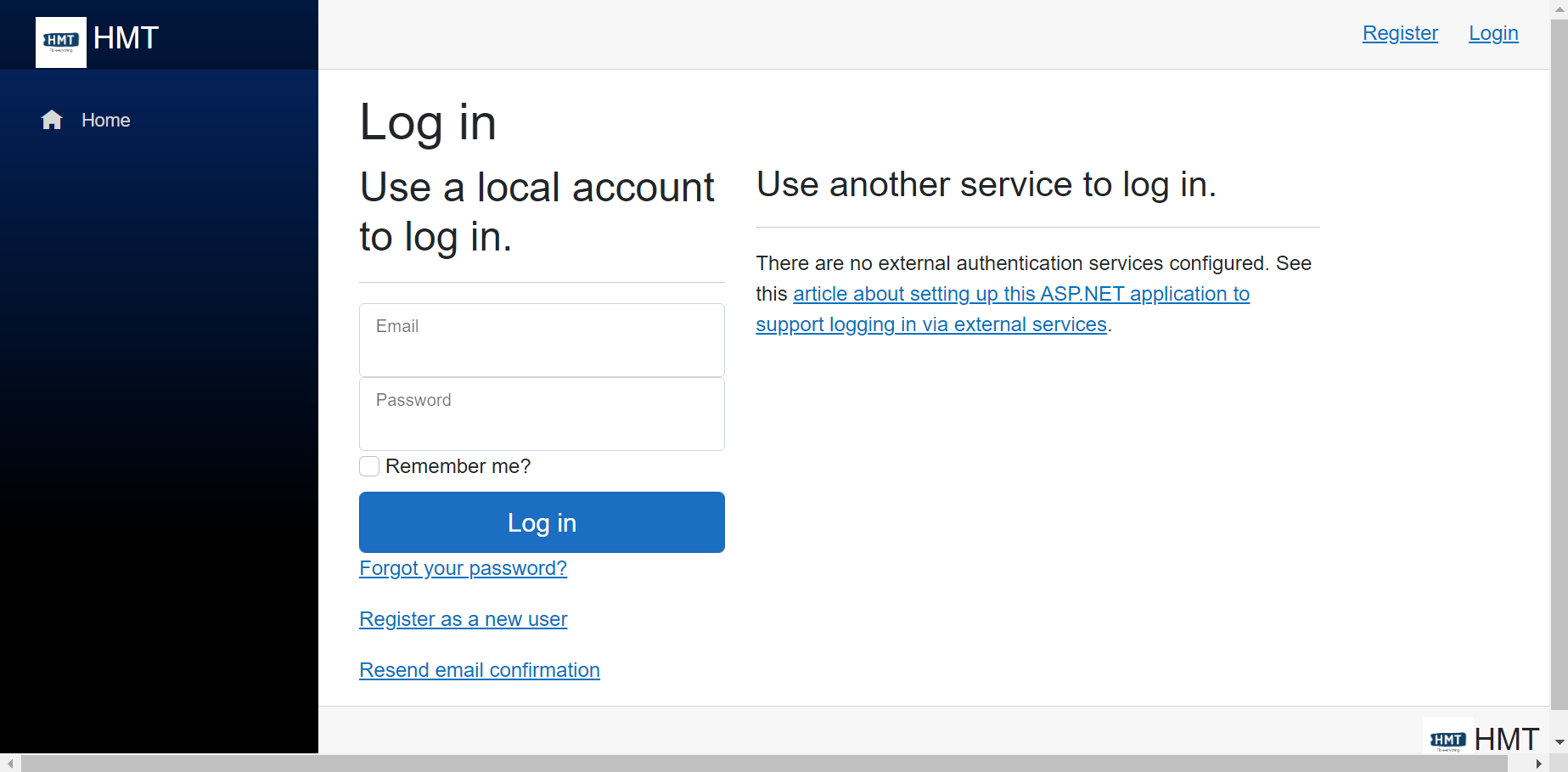Click the HMT brand title text
The image size is (1568, 772).
coord(126,38)
